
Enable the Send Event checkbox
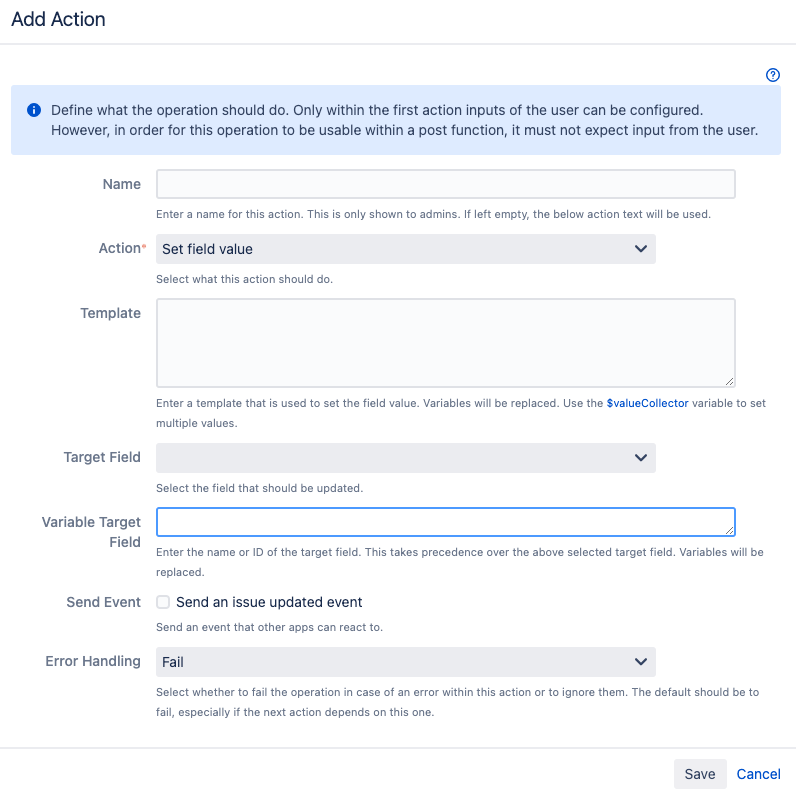click(x=163, y=602)
